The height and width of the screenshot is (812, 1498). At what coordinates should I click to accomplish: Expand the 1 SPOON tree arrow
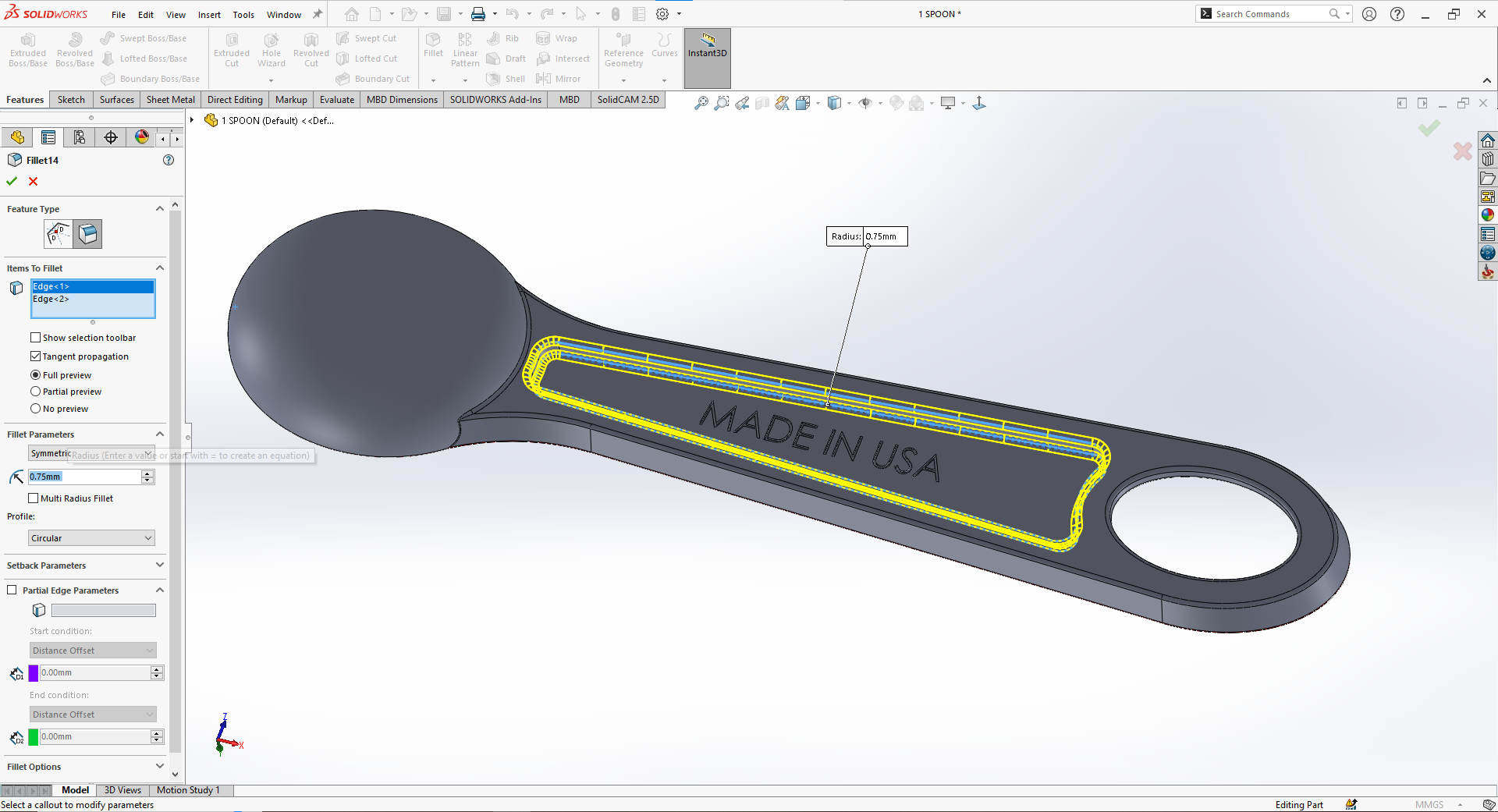pyautogui.click(x=192, y=120)
